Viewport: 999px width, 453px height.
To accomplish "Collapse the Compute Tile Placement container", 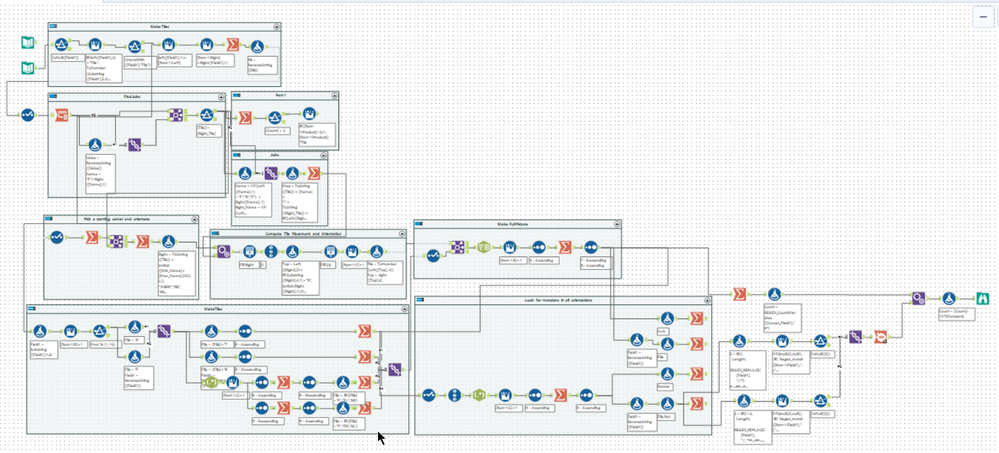I will 401,234.
